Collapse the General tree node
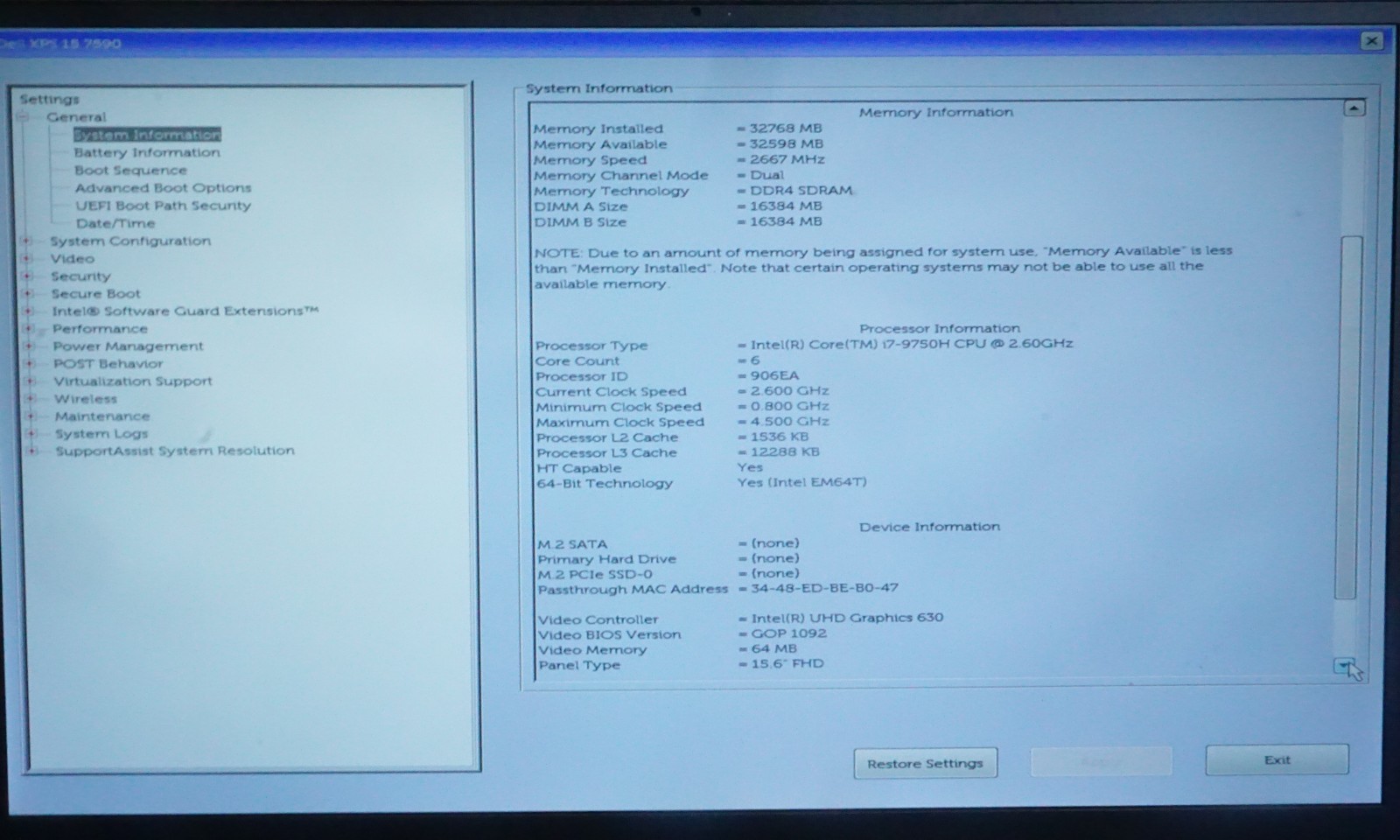 pos(24,117)
